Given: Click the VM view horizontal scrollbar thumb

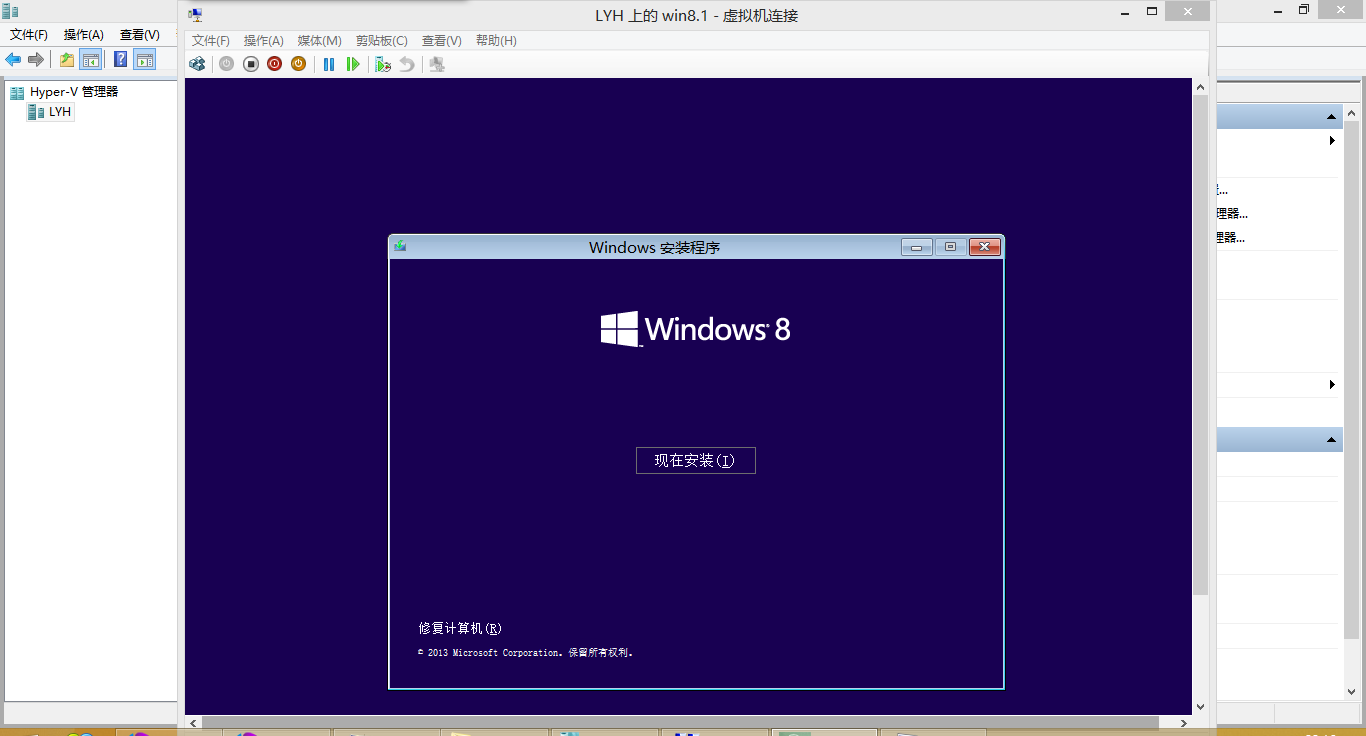Looking at the screenshot, I should click(680, 722).
